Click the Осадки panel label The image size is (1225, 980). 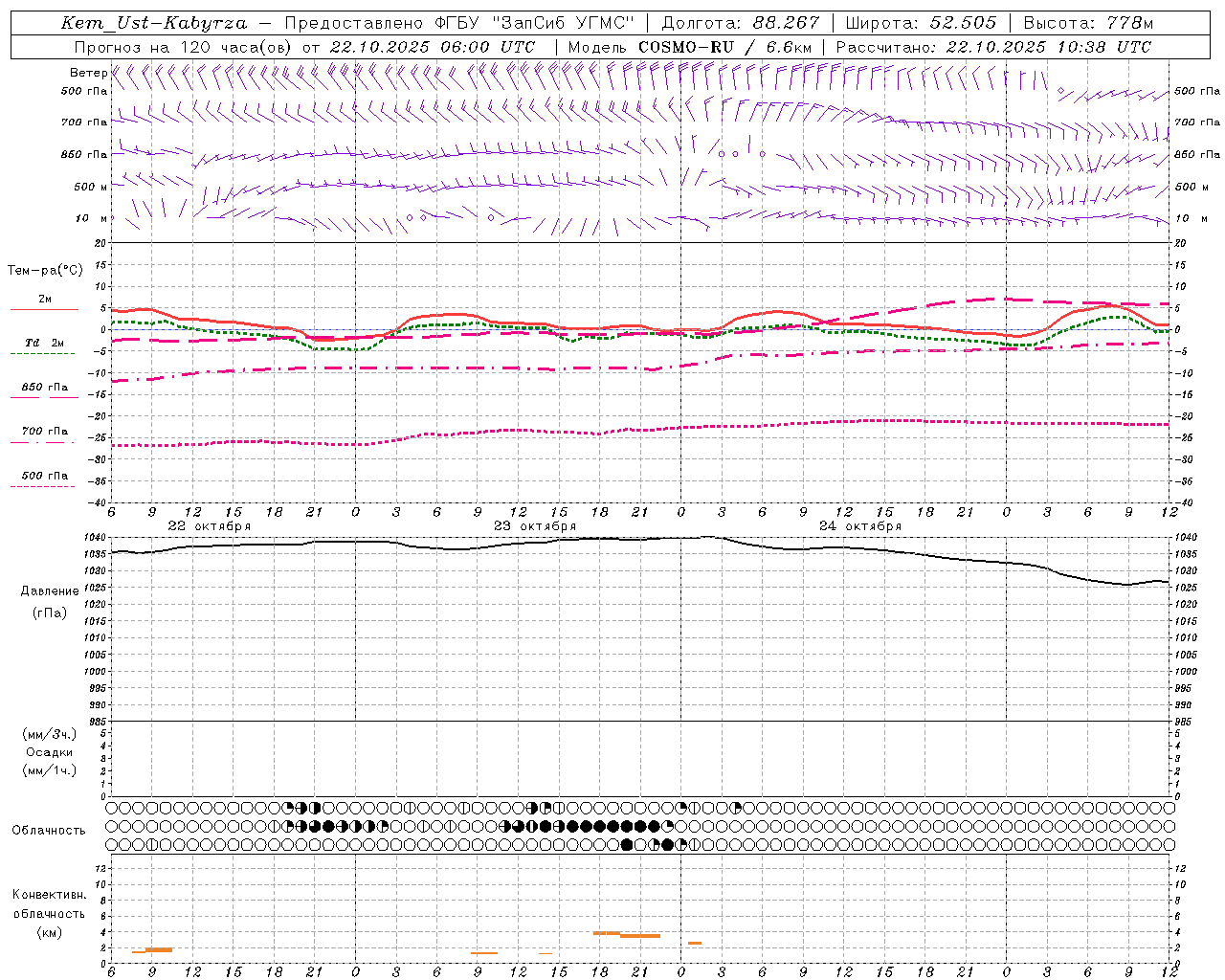49,752
